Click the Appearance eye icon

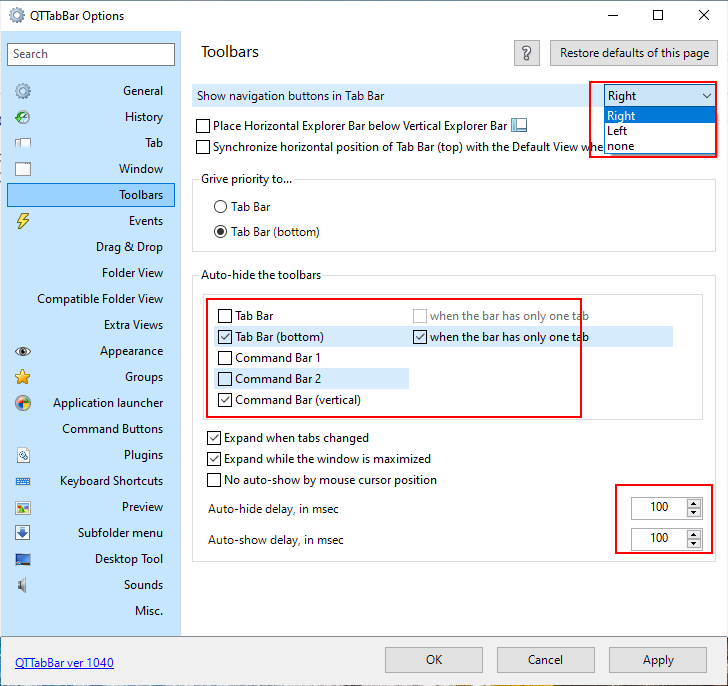click(23, 351)
